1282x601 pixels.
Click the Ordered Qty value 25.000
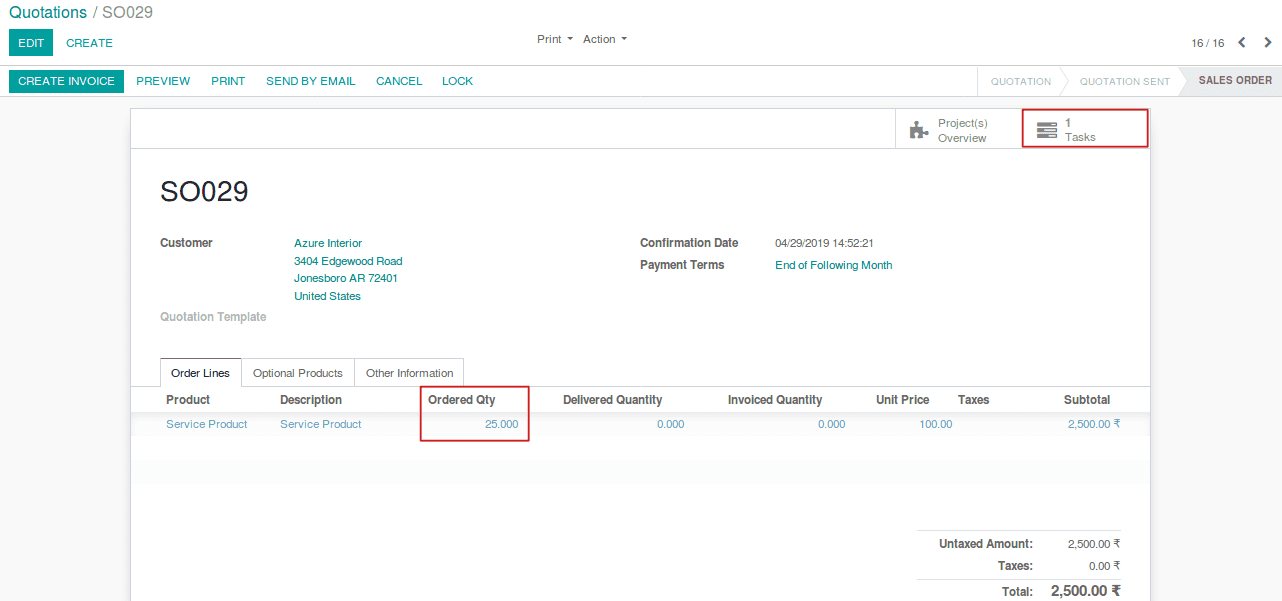point(501,424)
